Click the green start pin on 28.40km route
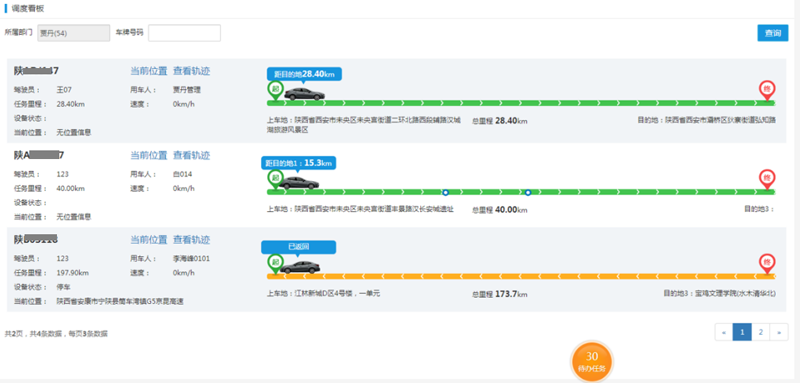 [x=275, y=90]
